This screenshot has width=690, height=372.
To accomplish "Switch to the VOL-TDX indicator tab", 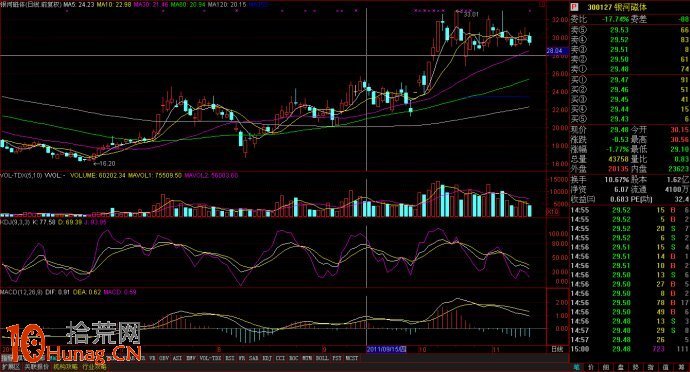I will click(210, 358).
